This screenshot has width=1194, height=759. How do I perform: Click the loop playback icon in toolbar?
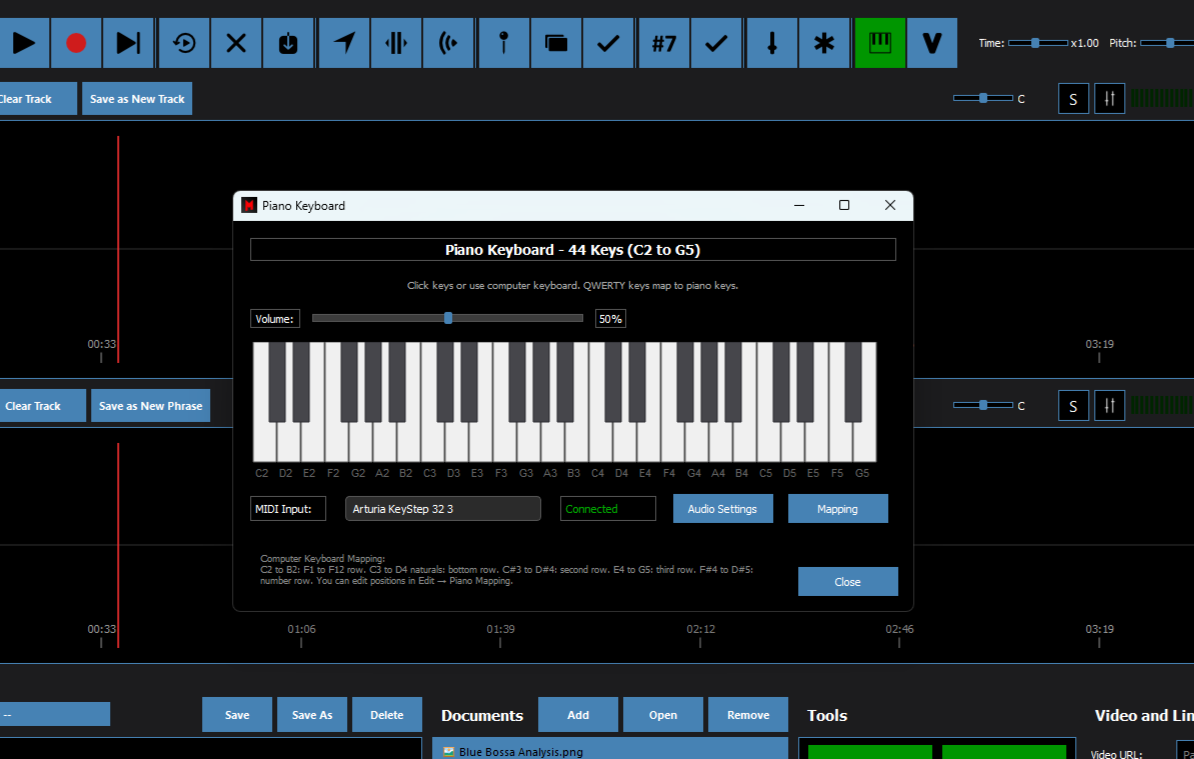click(184, 42)
